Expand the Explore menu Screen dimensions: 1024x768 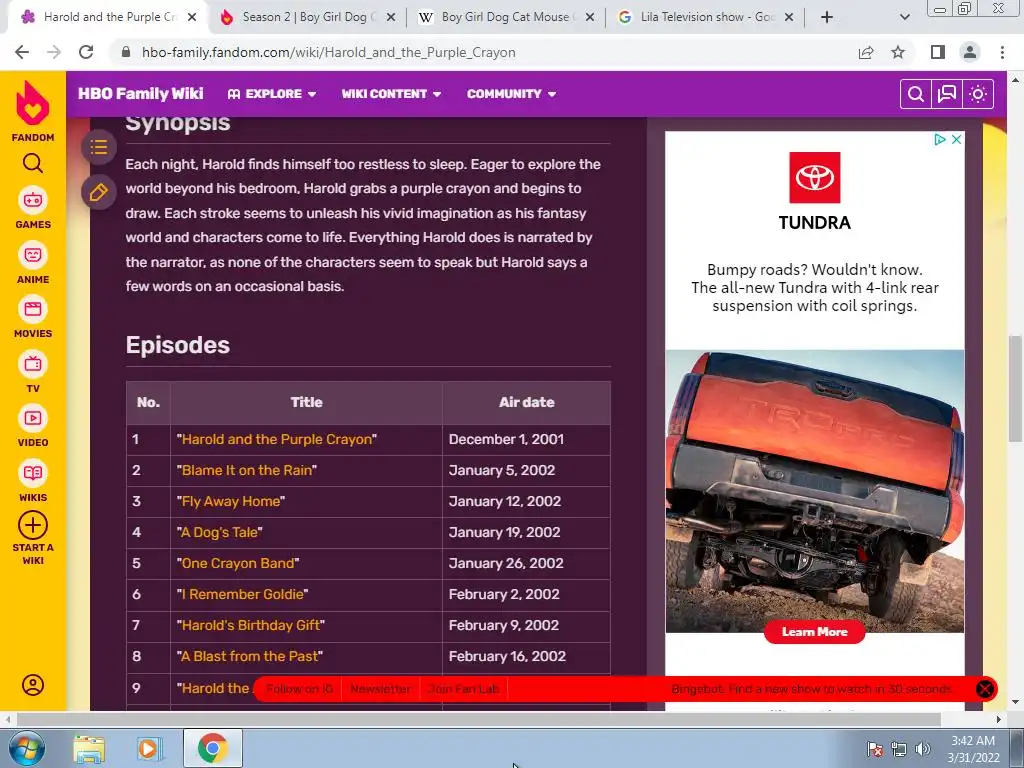pos(272,94)
